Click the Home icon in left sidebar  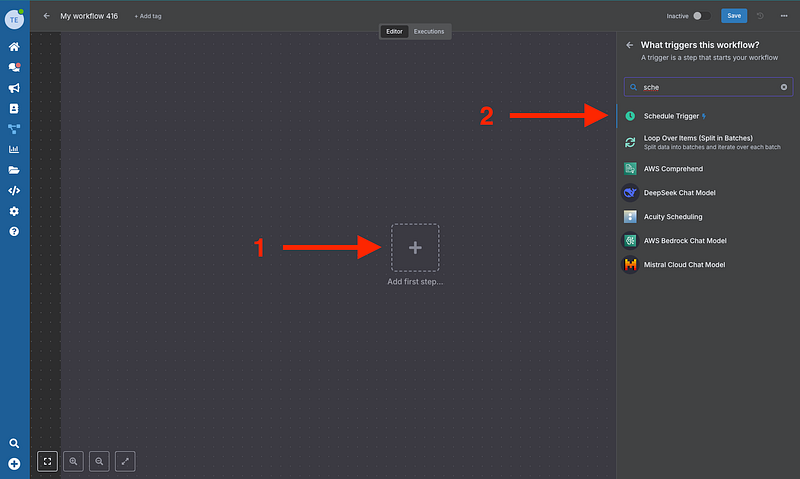[x=14, y=47]
